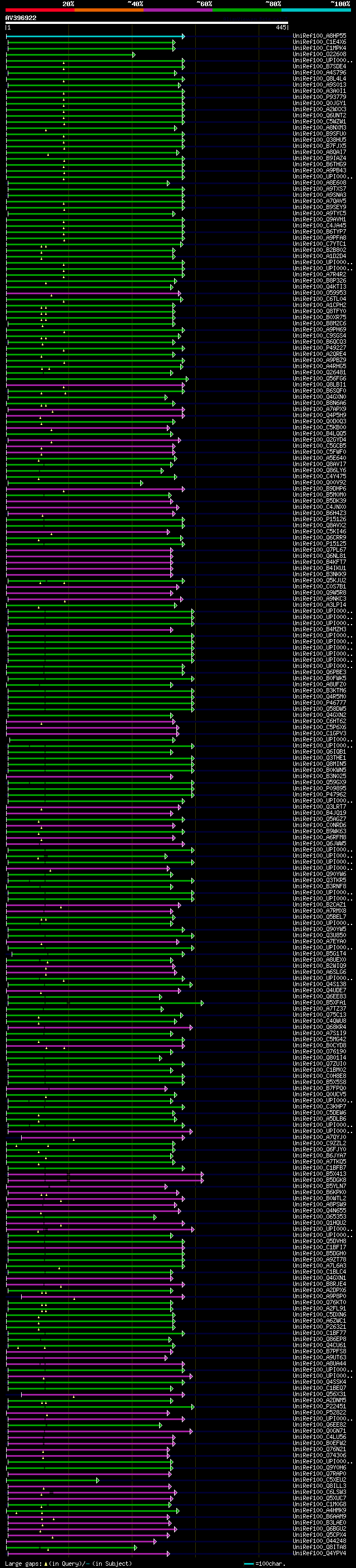Viewport: 356px width, 1568px height.
Task: Select hit label UniRef100_A7R4R2
Action: click(319, 275)
